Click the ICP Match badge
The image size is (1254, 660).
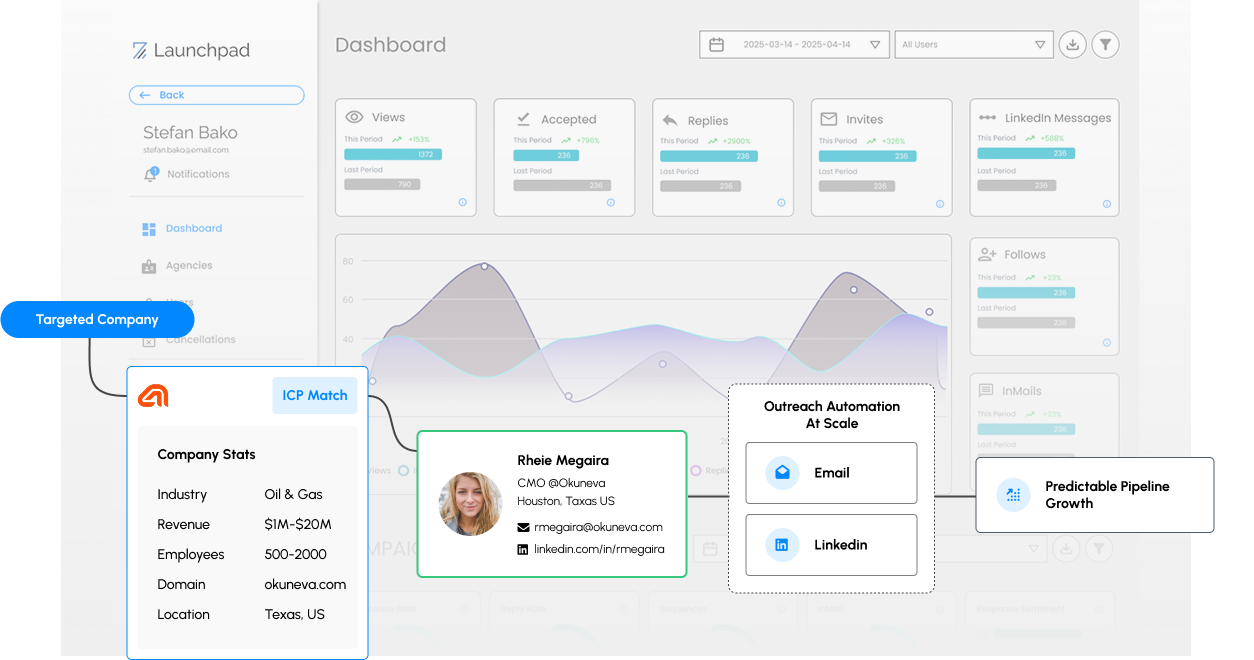coord(314,395)
